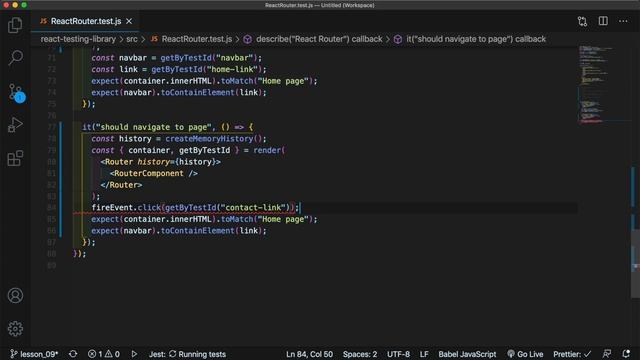Open the editor More Actions ellipsis
The height and width of the screenshot is (360, 640).
coord(623,21)
